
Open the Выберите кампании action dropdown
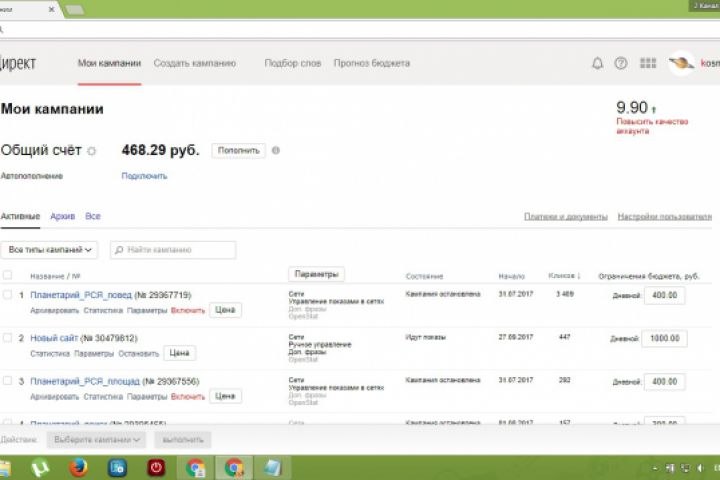click(96, 440)
